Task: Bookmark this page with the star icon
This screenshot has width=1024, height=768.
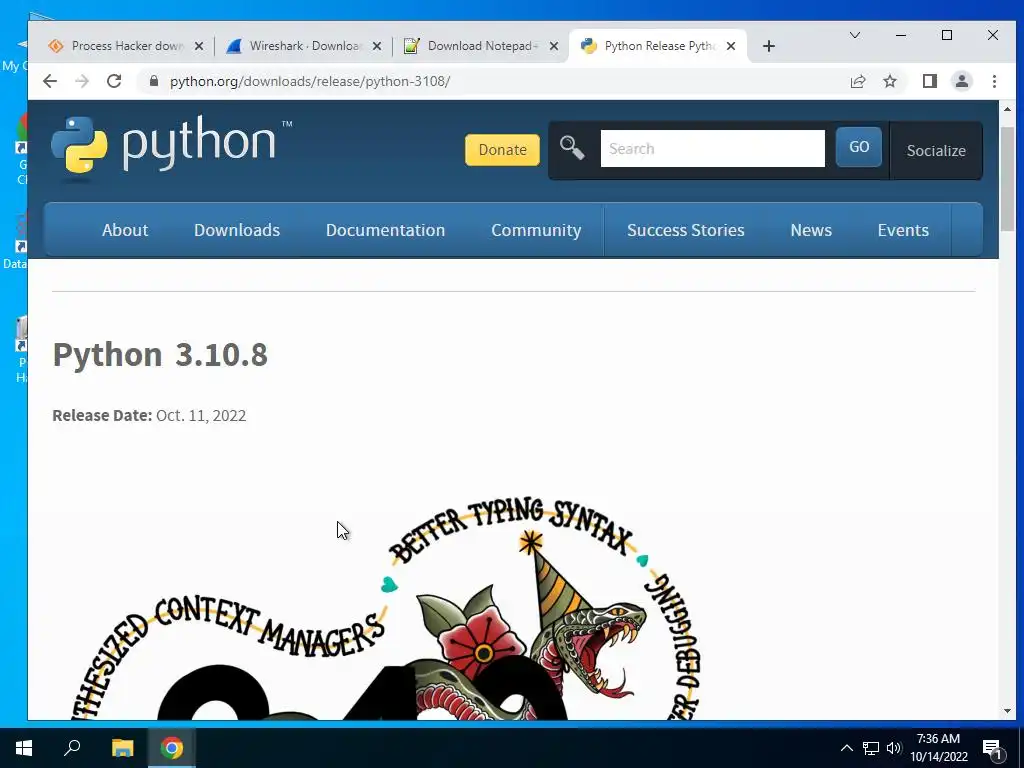Action: coord(889,81)
